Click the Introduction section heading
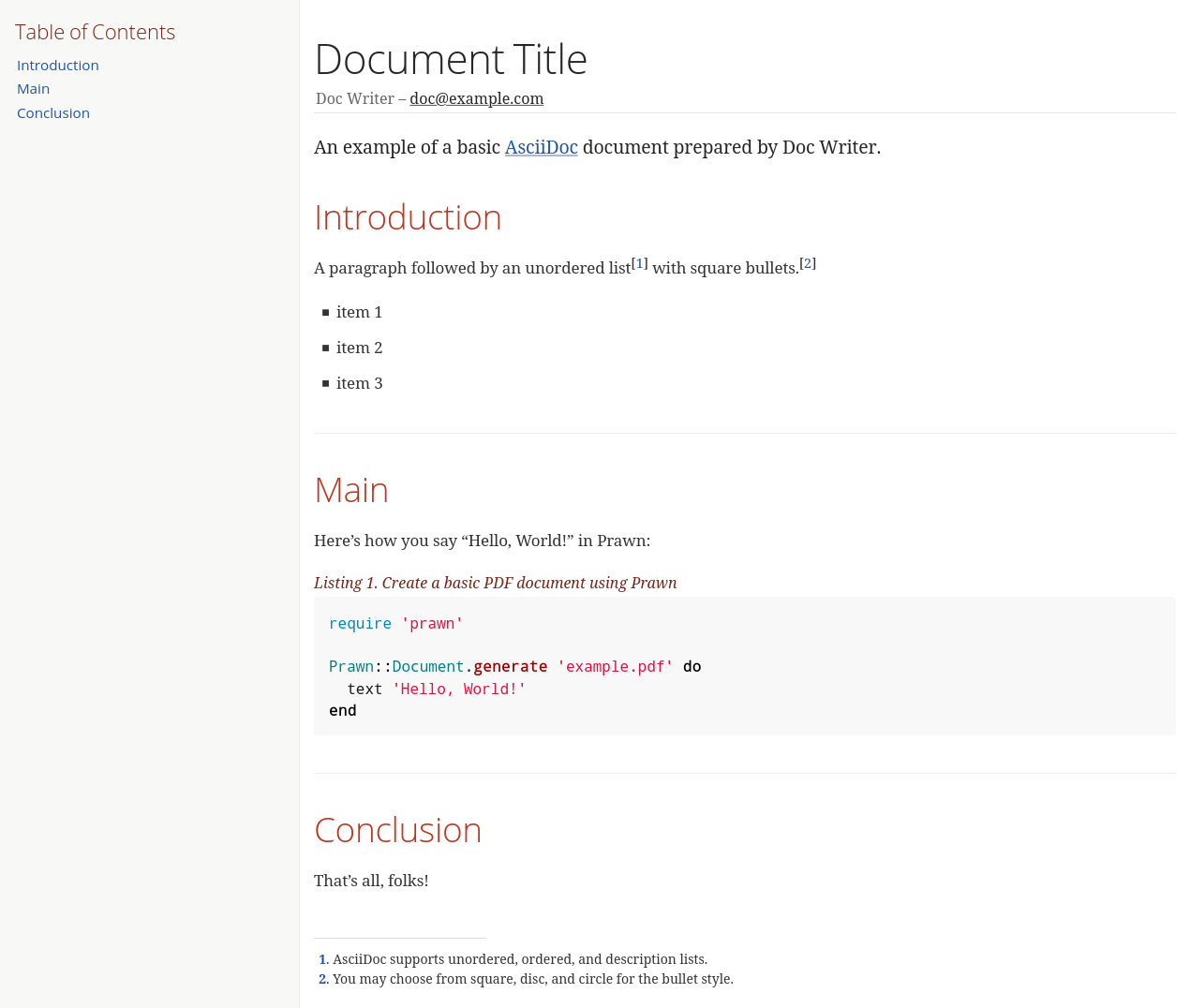 click(408, 217)
